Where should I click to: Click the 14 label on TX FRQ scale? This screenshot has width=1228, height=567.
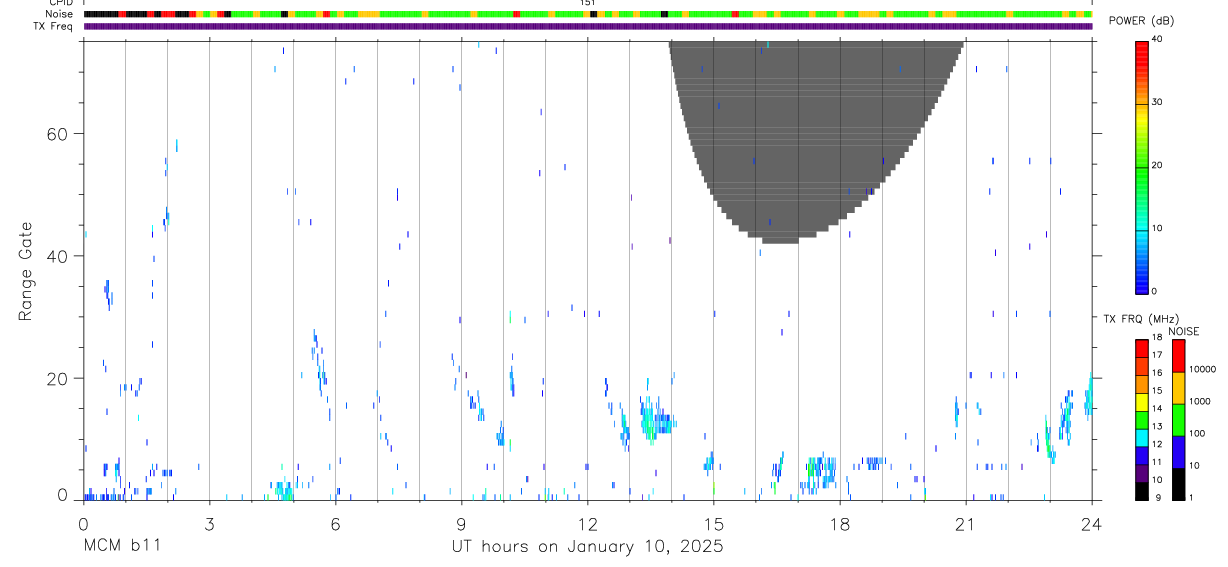[x=1156, y=408]
